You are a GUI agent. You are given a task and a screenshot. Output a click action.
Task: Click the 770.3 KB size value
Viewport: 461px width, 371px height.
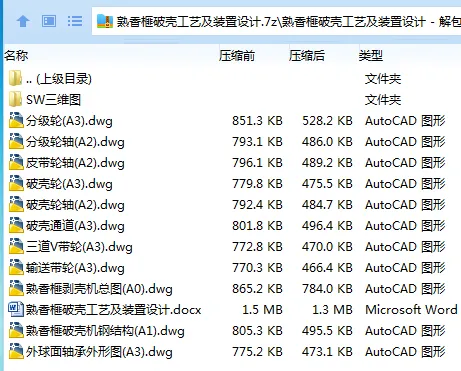257,268
